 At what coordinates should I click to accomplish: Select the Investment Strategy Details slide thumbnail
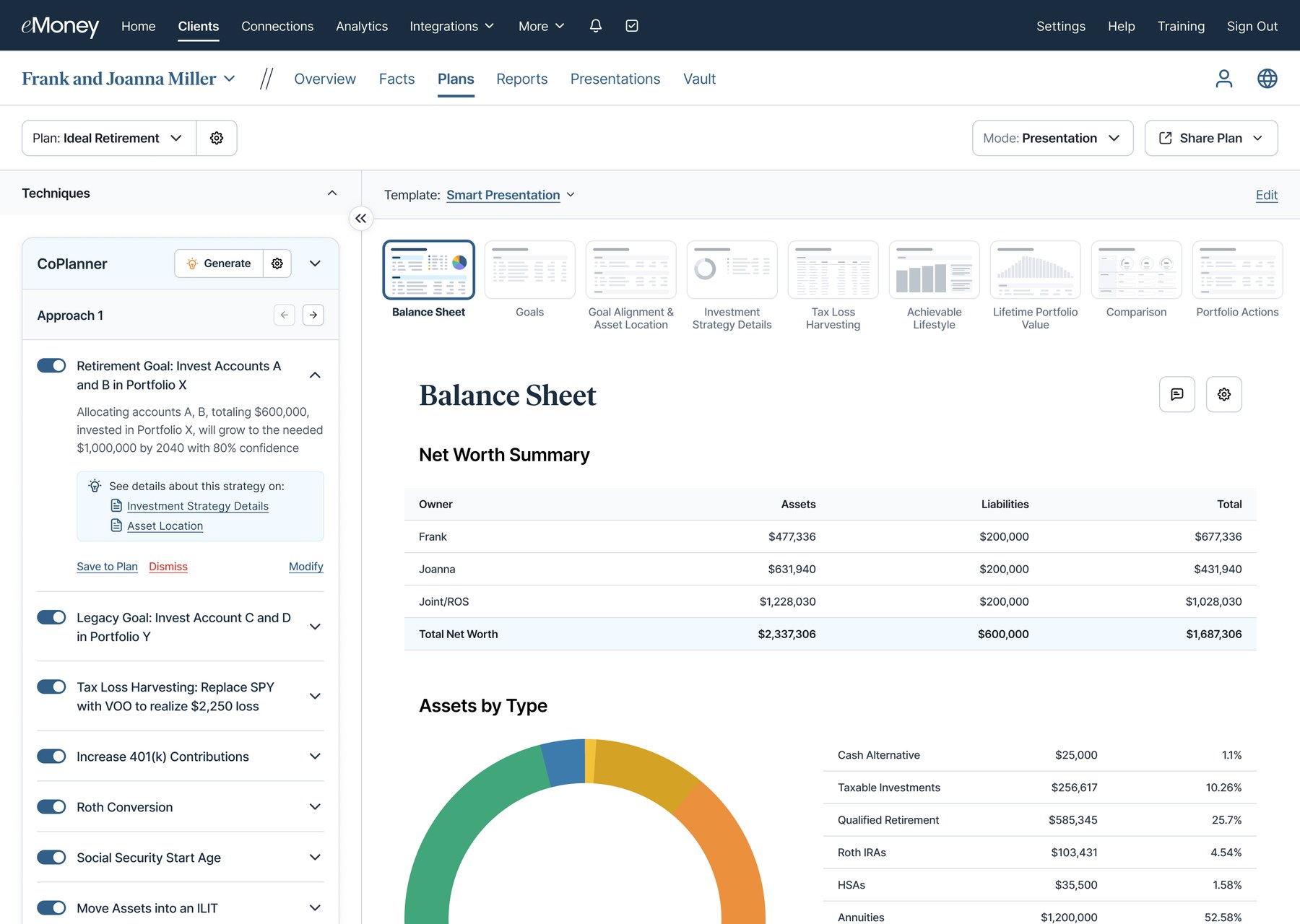(x=732, y=270)
